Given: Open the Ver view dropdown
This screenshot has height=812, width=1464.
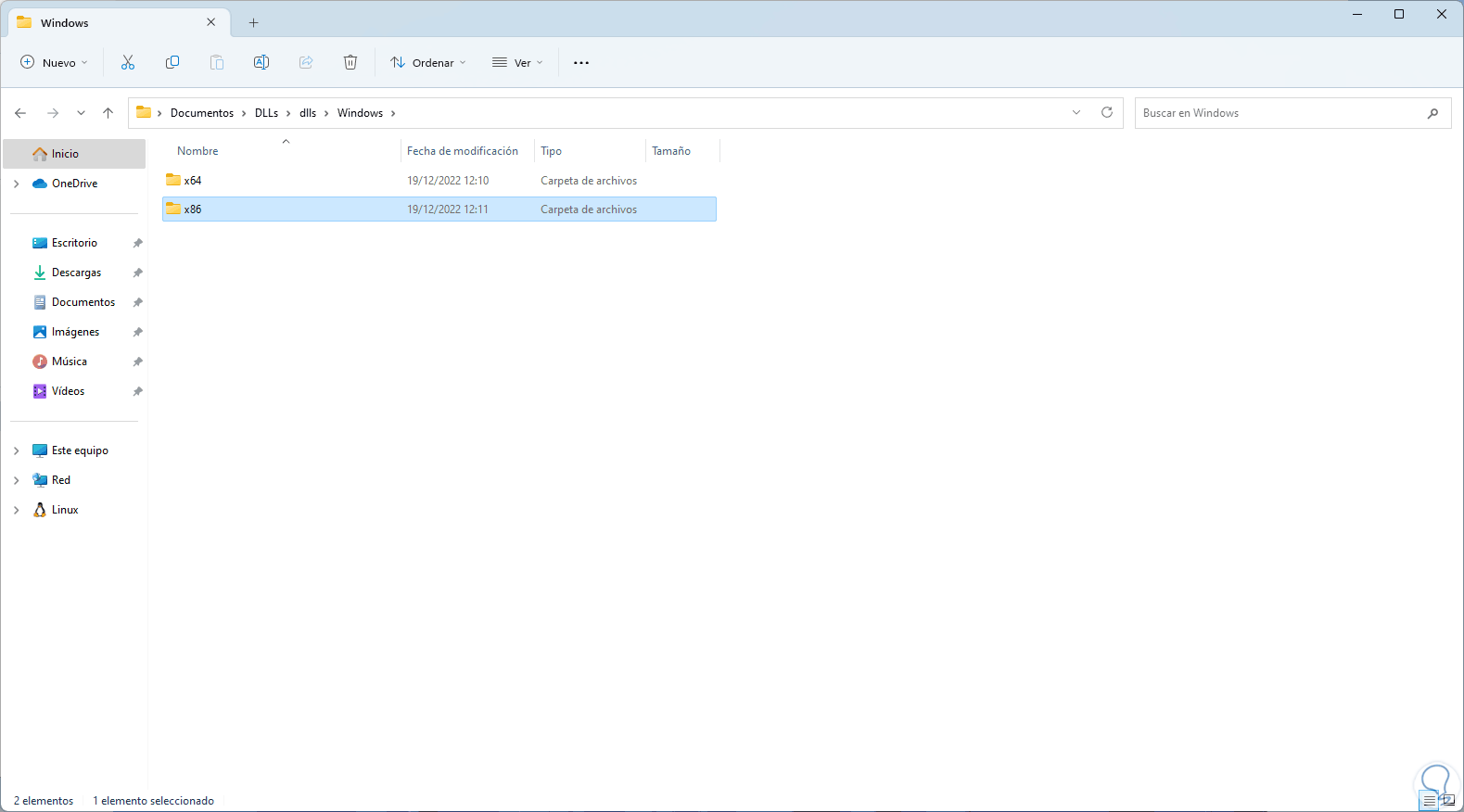Looking at the screenshot, I should tap(517, 62).
